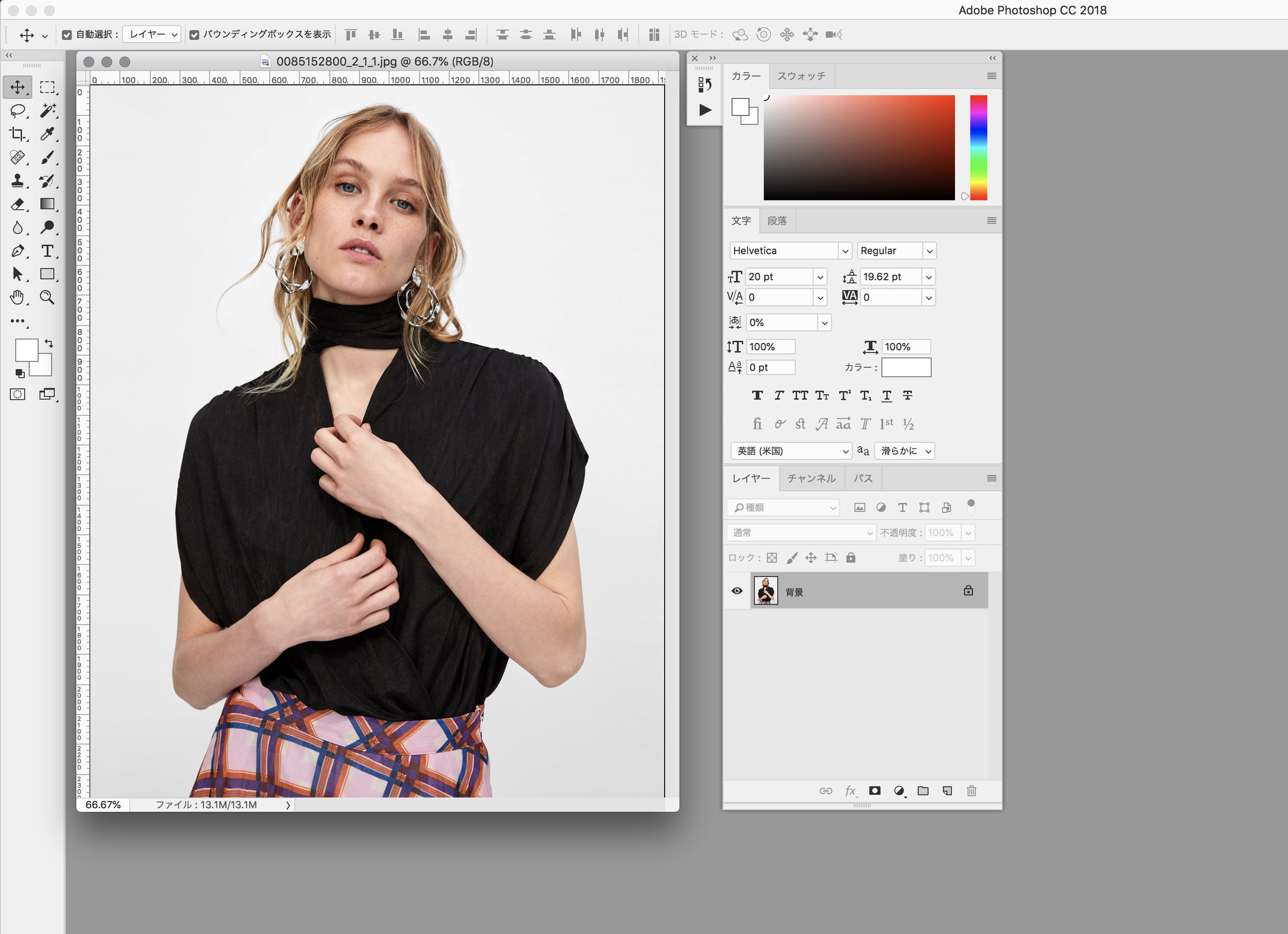Image resolution: width=1288 pixels, height=934 pixels.
Task: Select the Lasso tool
Action: 17,110
